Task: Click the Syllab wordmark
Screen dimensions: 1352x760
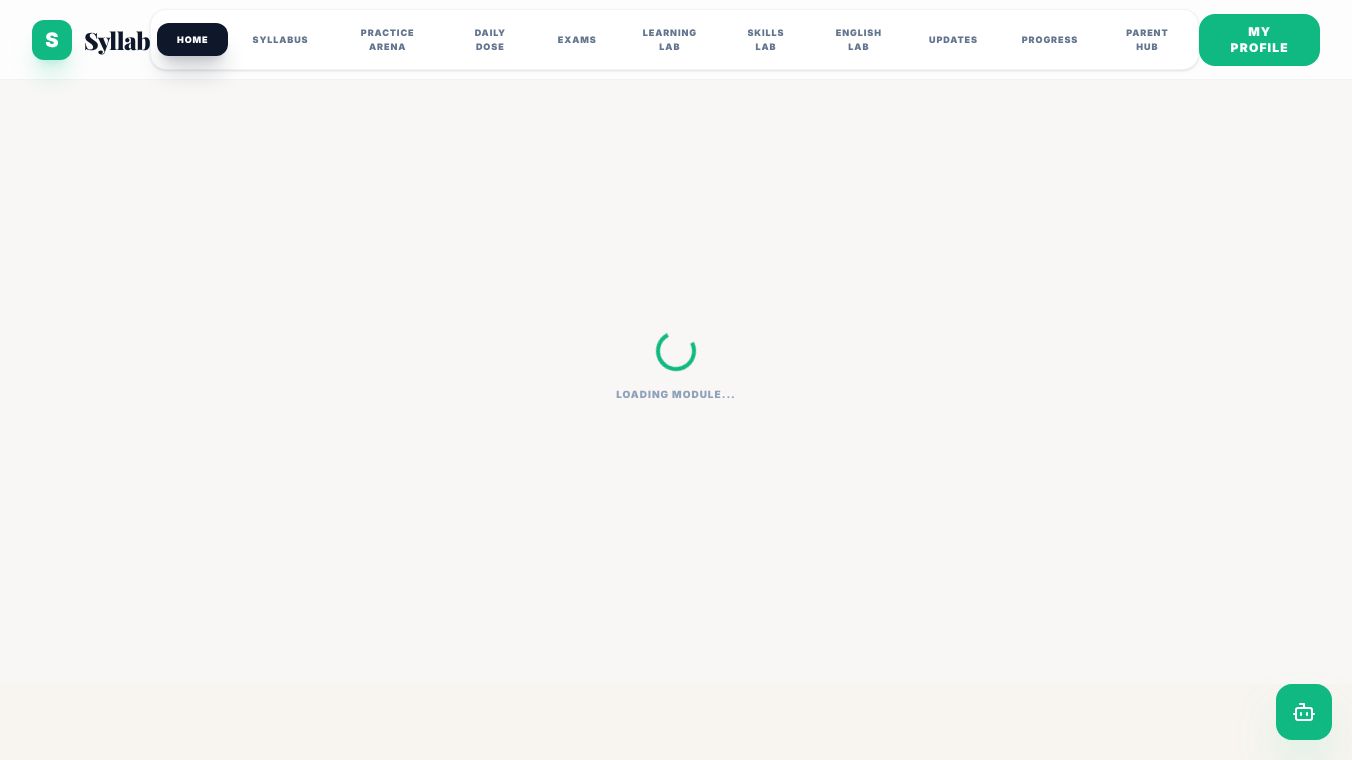Action: (117, 41)
